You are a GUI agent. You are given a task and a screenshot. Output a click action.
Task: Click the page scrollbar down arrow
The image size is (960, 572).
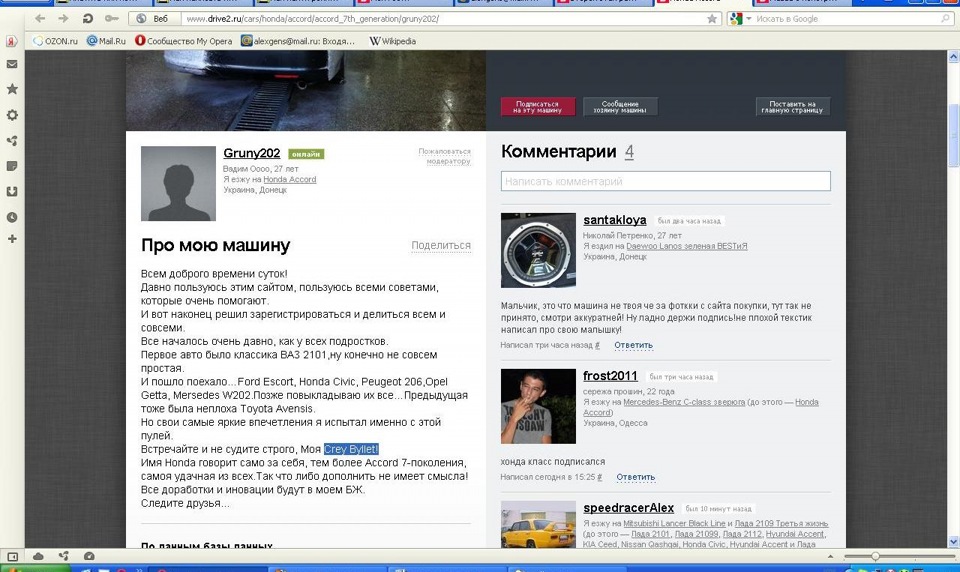pyautogui.click(x=953, y=542)
